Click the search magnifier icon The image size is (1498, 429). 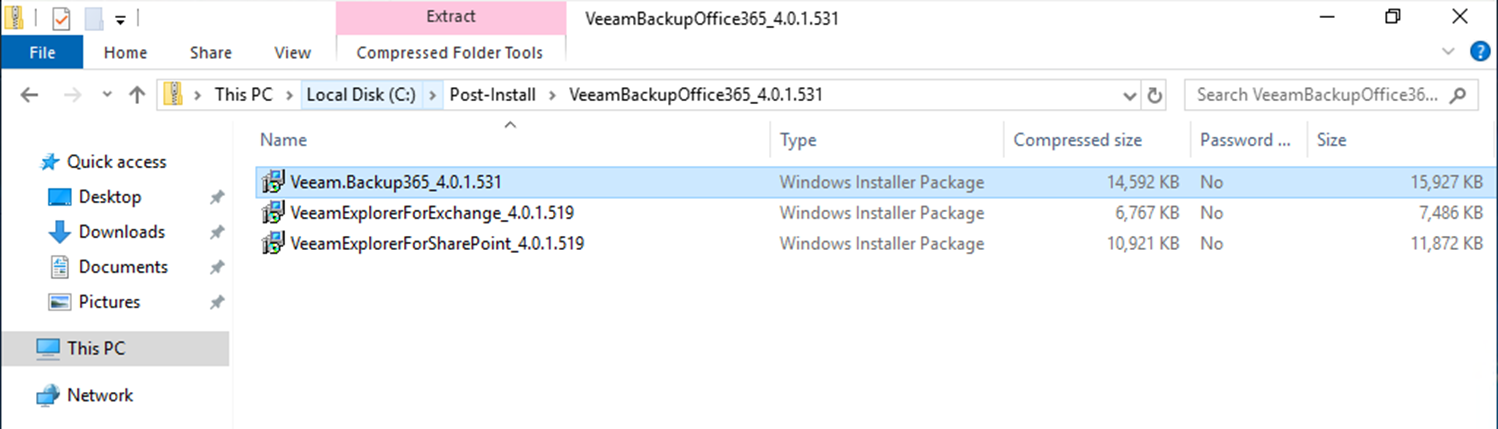pyautogui.click(x=1460, y=95)
